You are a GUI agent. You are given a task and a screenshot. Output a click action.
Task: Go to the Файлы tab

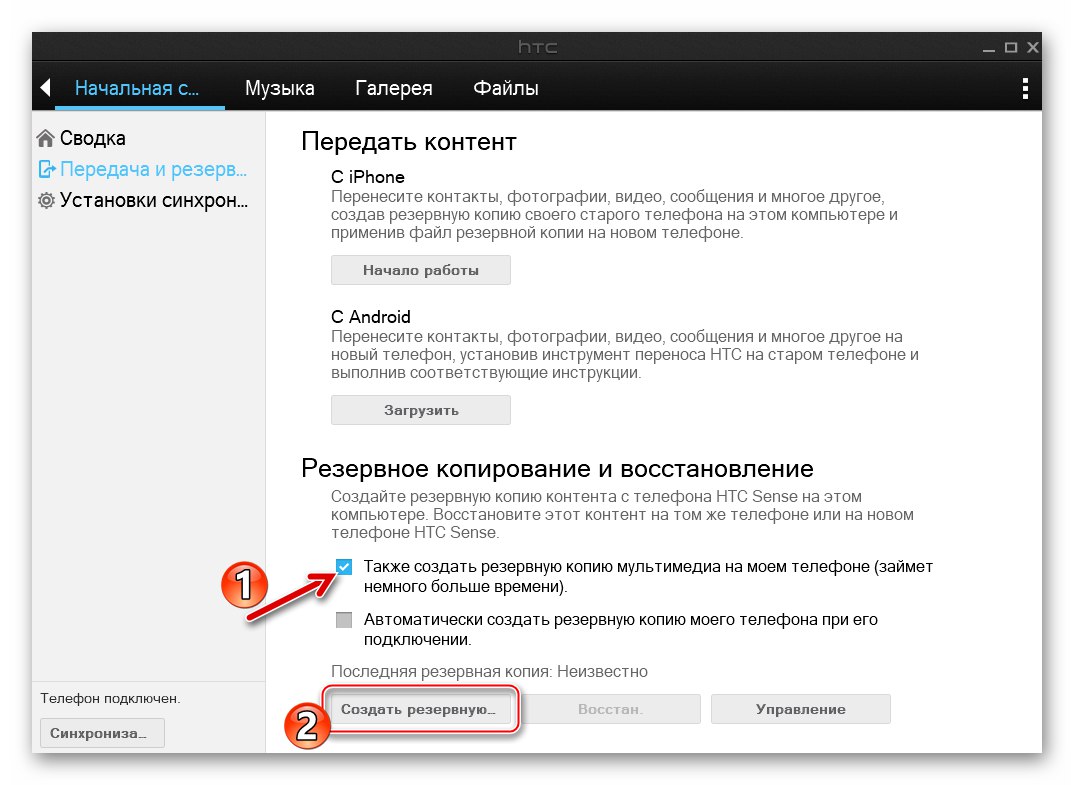[505, 88]
